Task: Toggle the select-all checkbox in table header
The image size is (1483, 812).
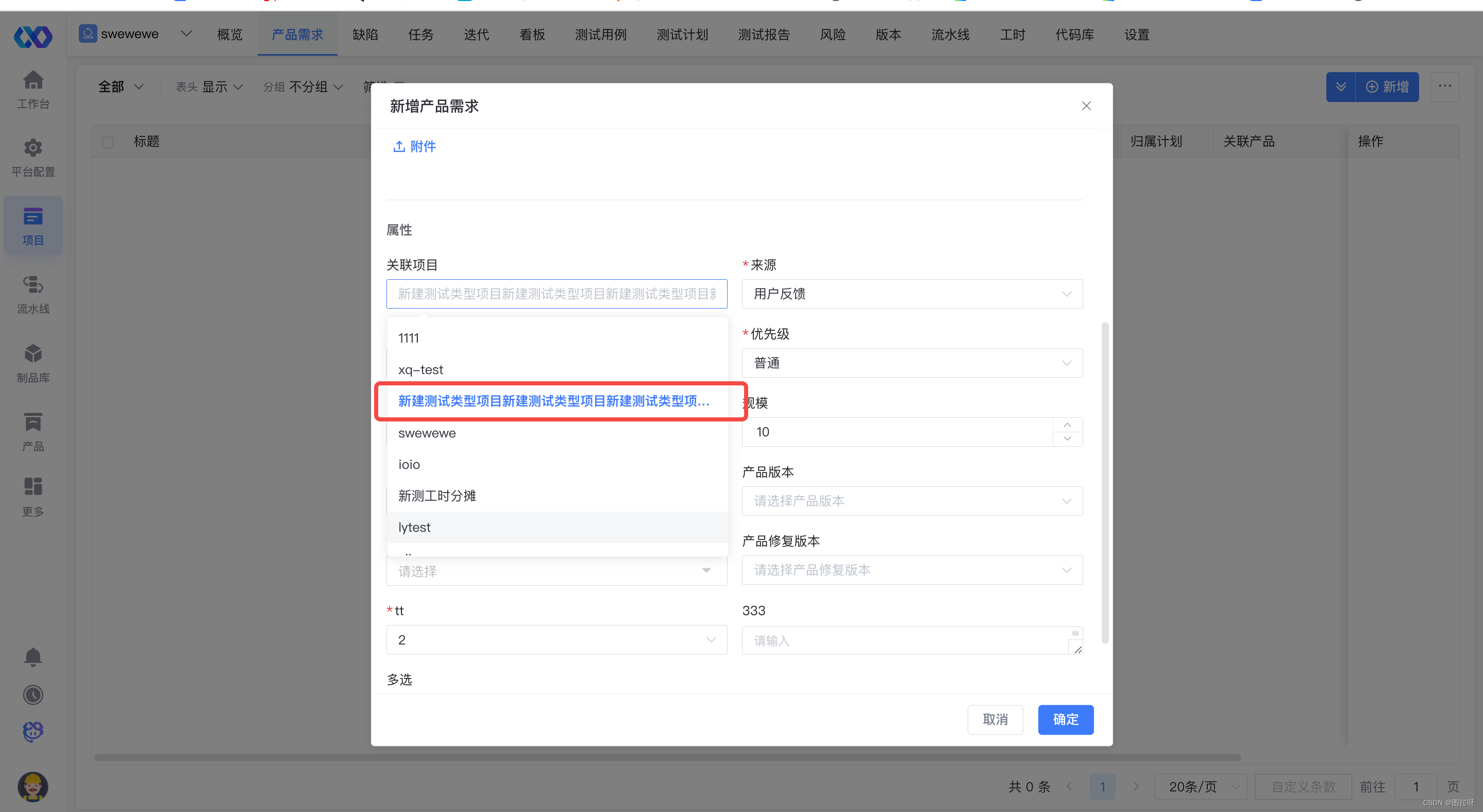Action: click(108, 142)
